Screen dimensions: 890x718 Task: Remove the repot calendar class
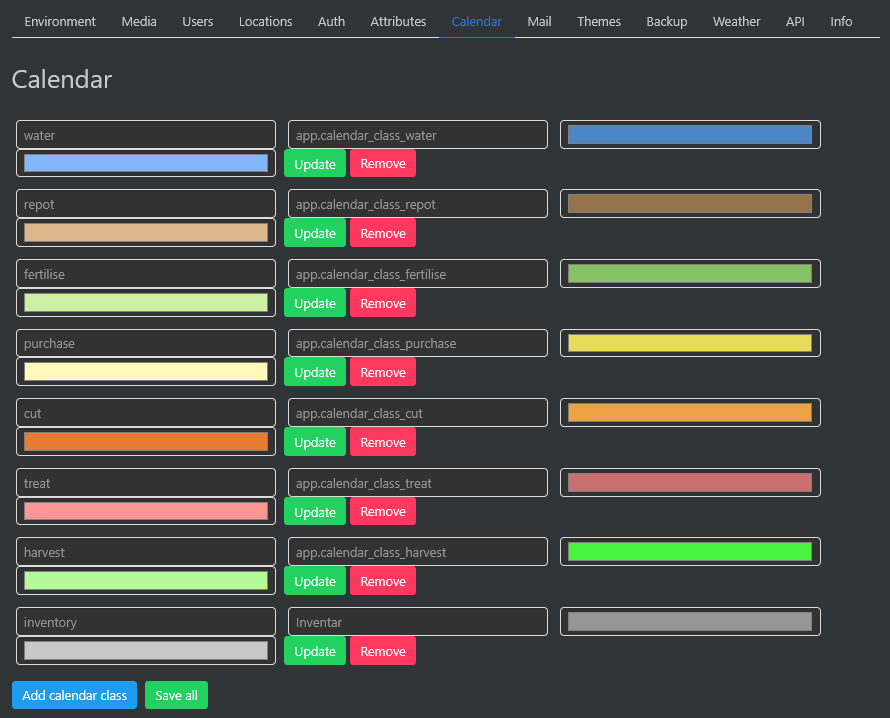pyautogui.click(x=382, y=233)
